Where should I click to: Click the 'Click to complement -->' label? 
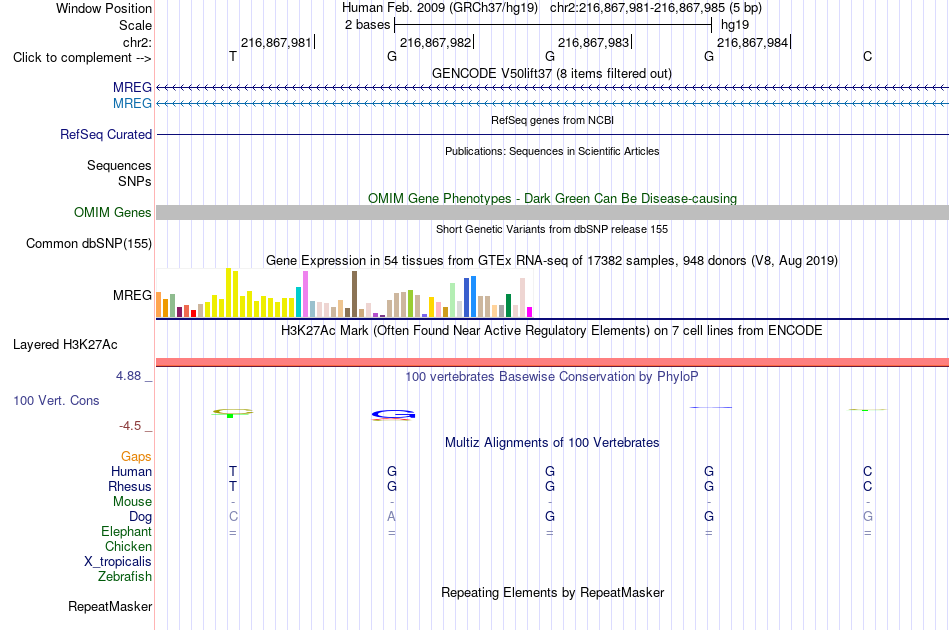click(x=82, y=58)
